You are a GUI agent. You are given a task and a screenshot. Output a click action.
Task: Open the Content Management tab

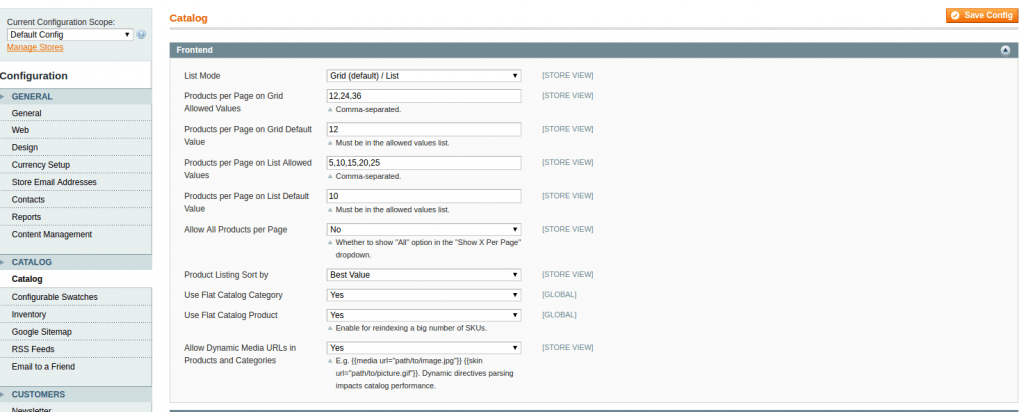tap(76, 234)
